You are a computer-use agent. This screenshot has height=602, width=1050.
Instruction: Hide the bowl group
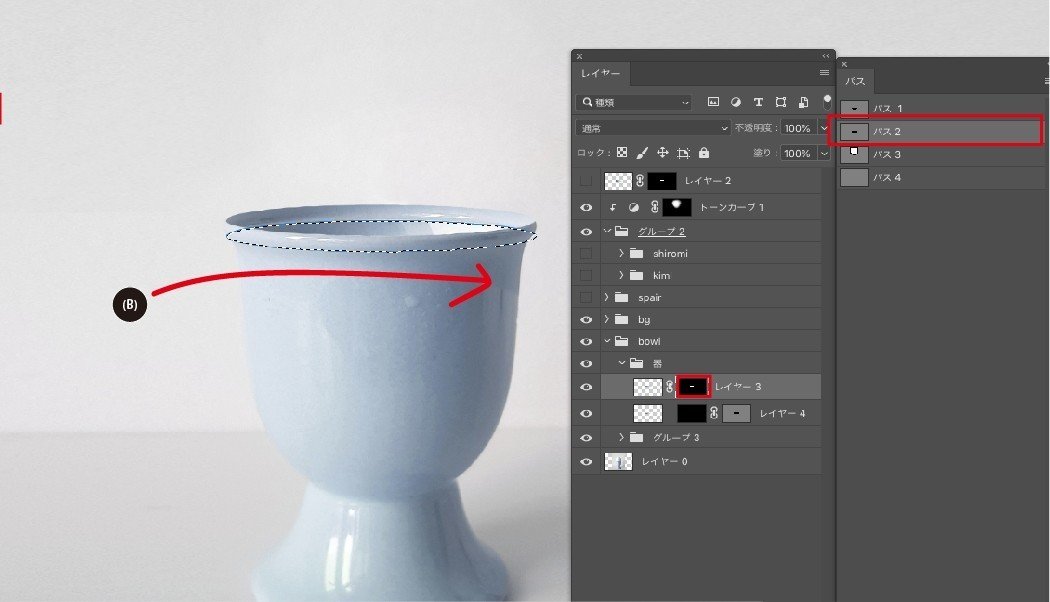tap(586, 342)
